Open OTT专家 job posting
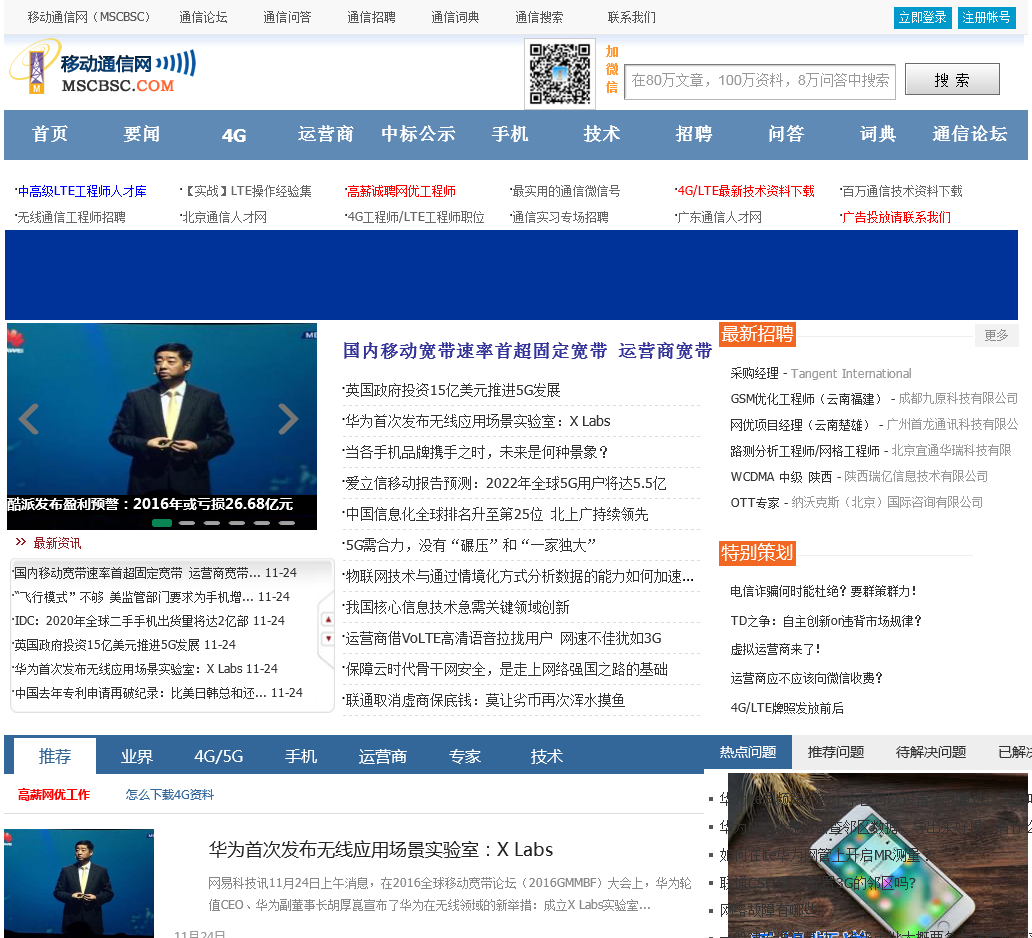 point(755,502)
